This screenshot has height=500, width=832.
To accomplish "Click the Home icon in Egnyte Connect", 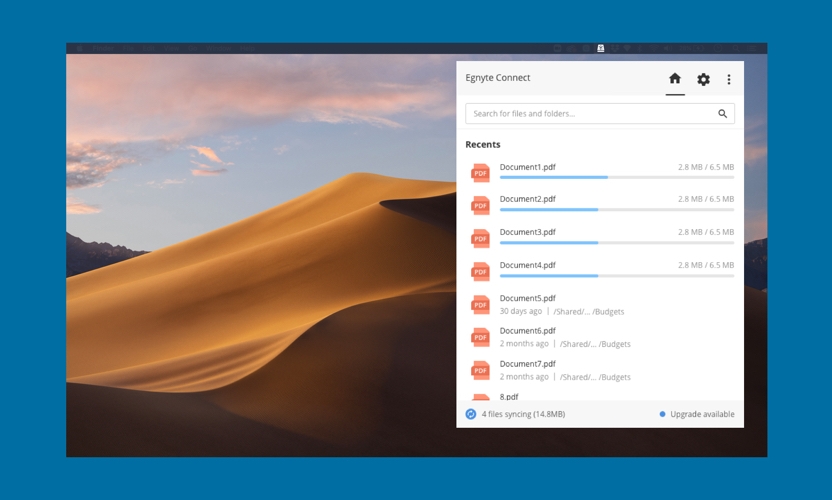I will (675, 79).
